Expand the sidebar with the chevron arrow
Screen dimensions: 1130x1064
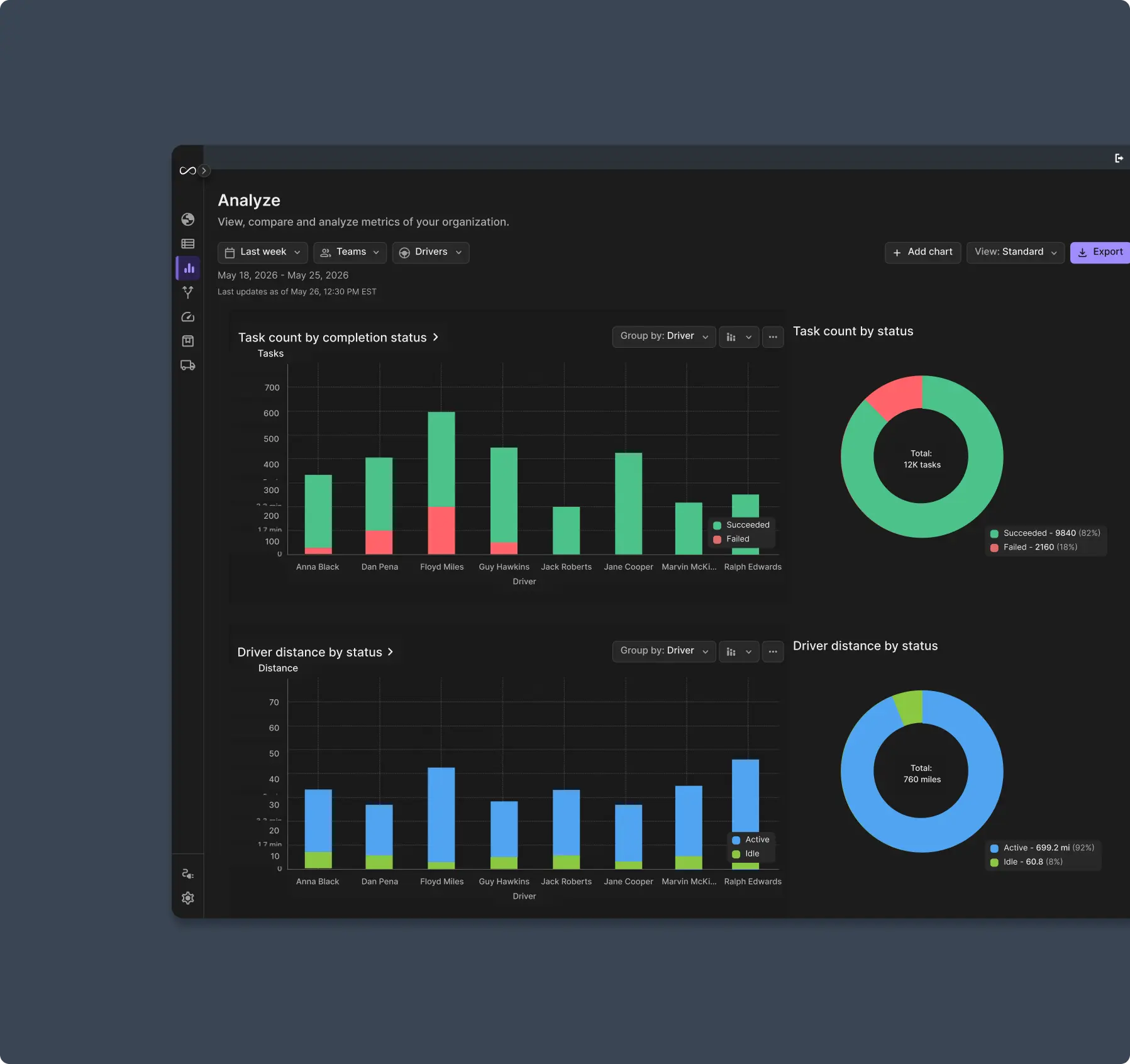click(204, 170)
